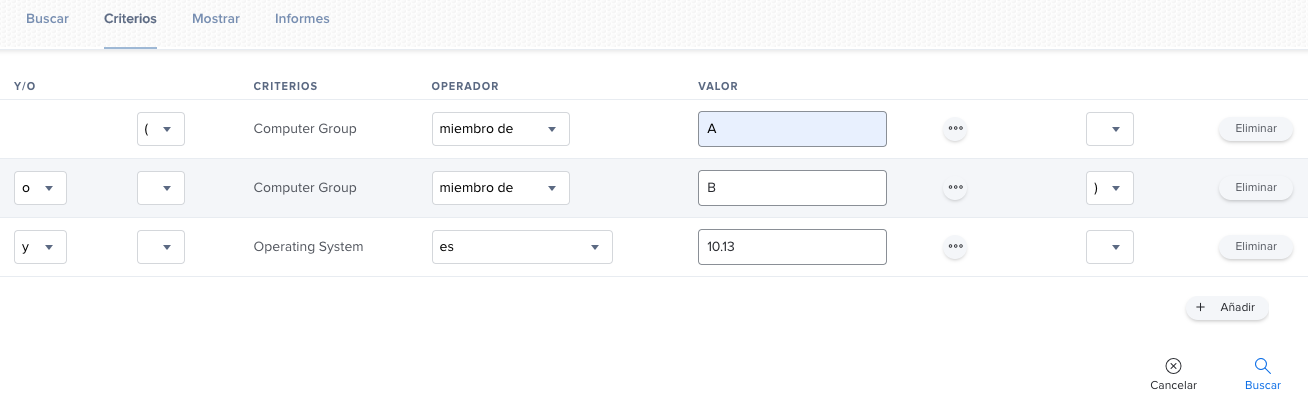Click the ellipsis button for Operating System value
Image resolution: width=1308 pixels, height=405 pixels.
(955, 247)
